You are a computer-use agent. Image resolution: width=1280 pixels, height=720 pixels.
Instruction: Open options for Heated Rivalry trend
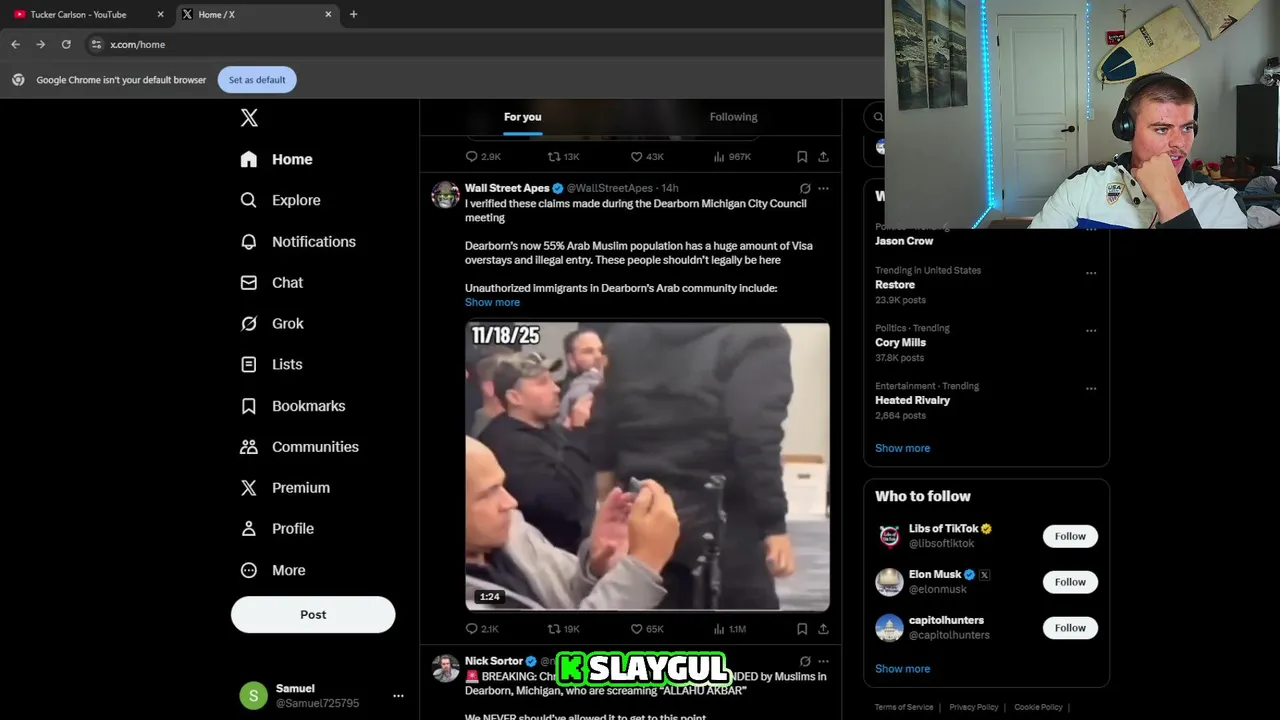coord(1091,388)
